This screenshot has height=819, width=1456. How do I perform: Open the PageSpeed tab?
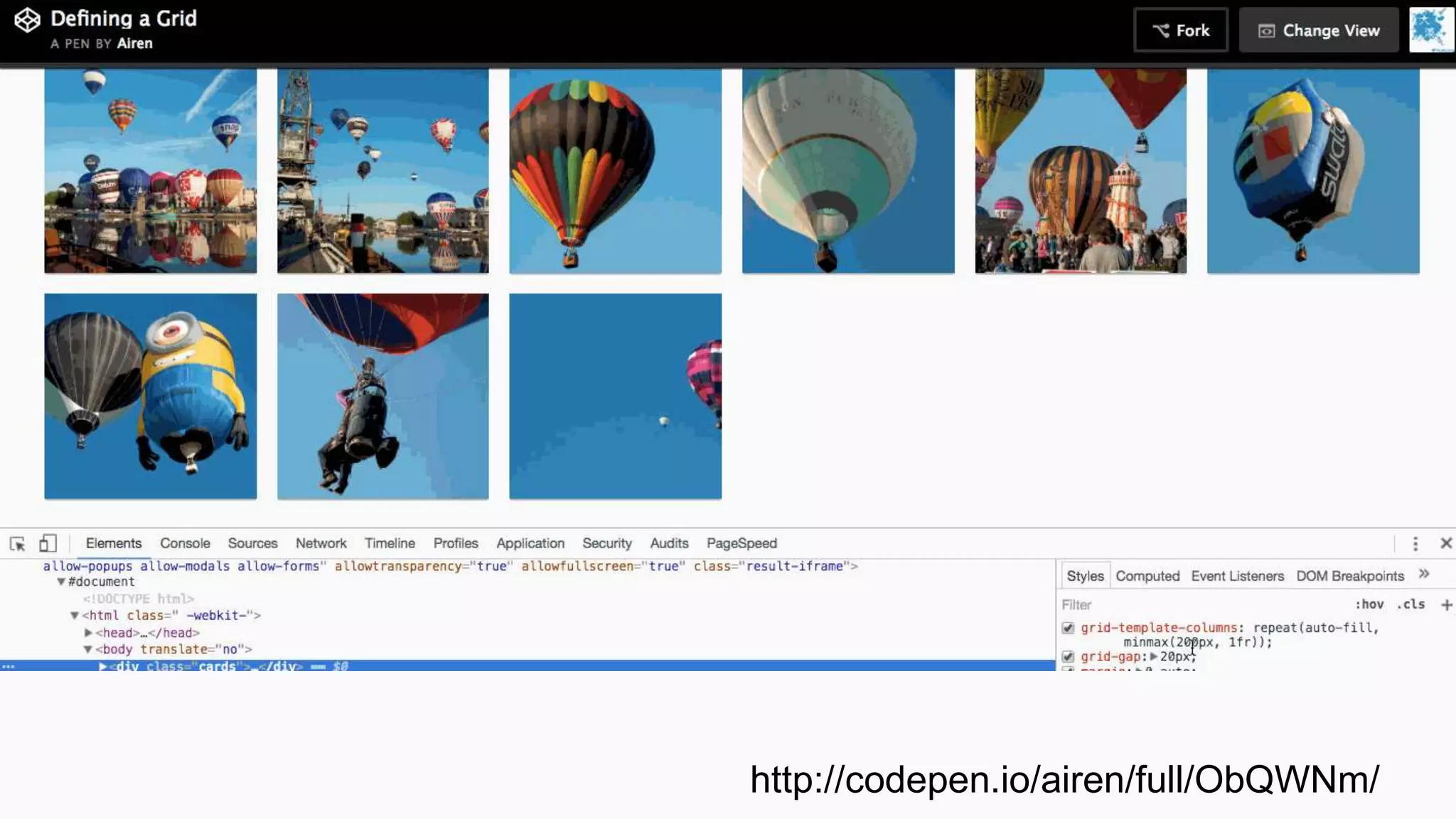click(742, 543)
